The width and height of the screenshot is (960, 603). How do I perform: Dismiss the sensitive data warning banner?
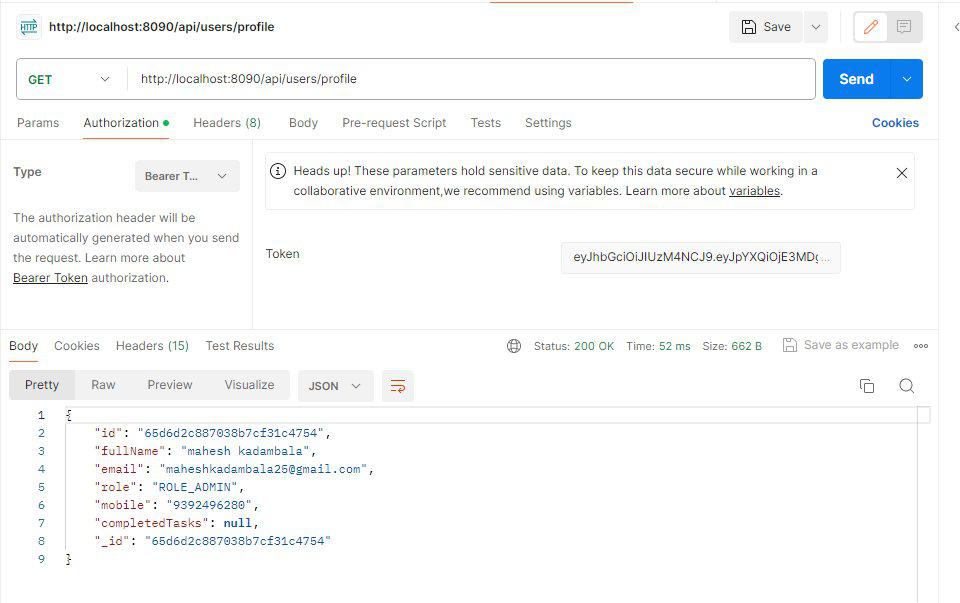[901, 172]
